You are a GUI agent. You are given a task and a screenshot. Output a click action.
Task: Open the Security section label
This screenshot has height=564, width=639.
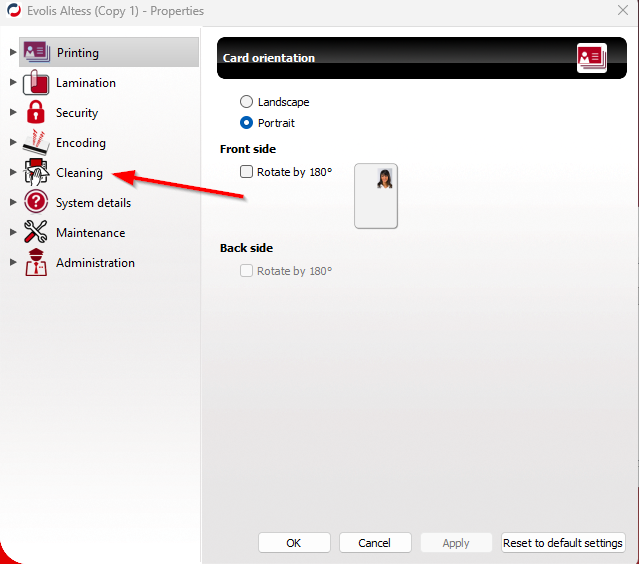(77, 113)
